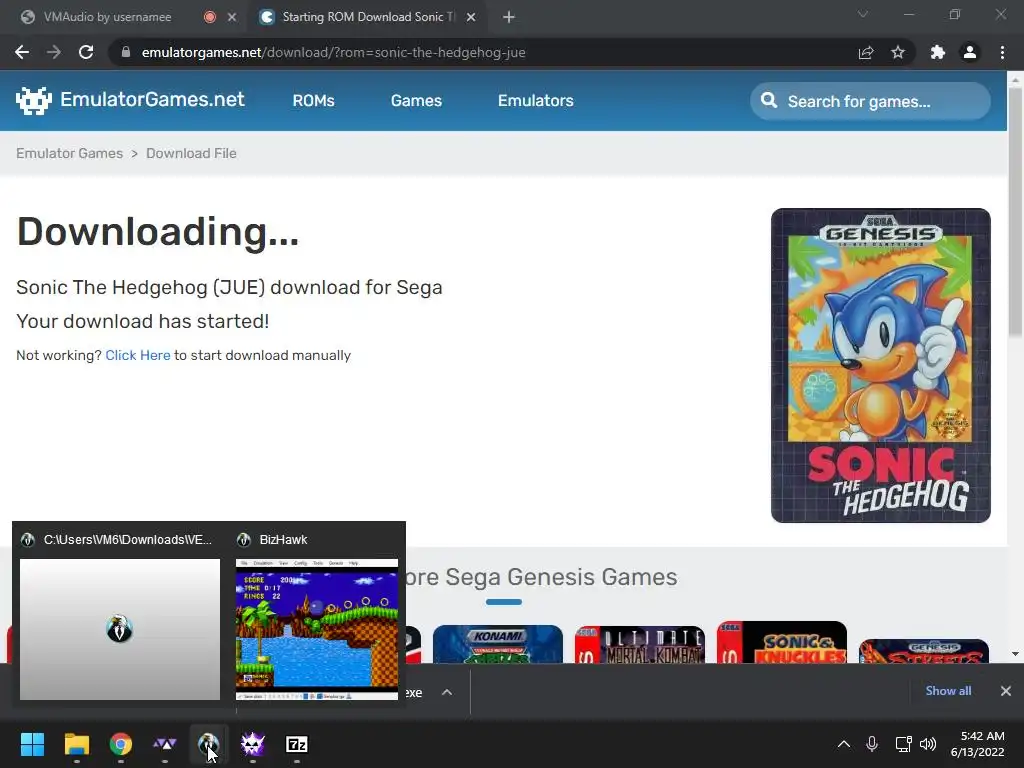Show all downloads

tap(948, 691)
